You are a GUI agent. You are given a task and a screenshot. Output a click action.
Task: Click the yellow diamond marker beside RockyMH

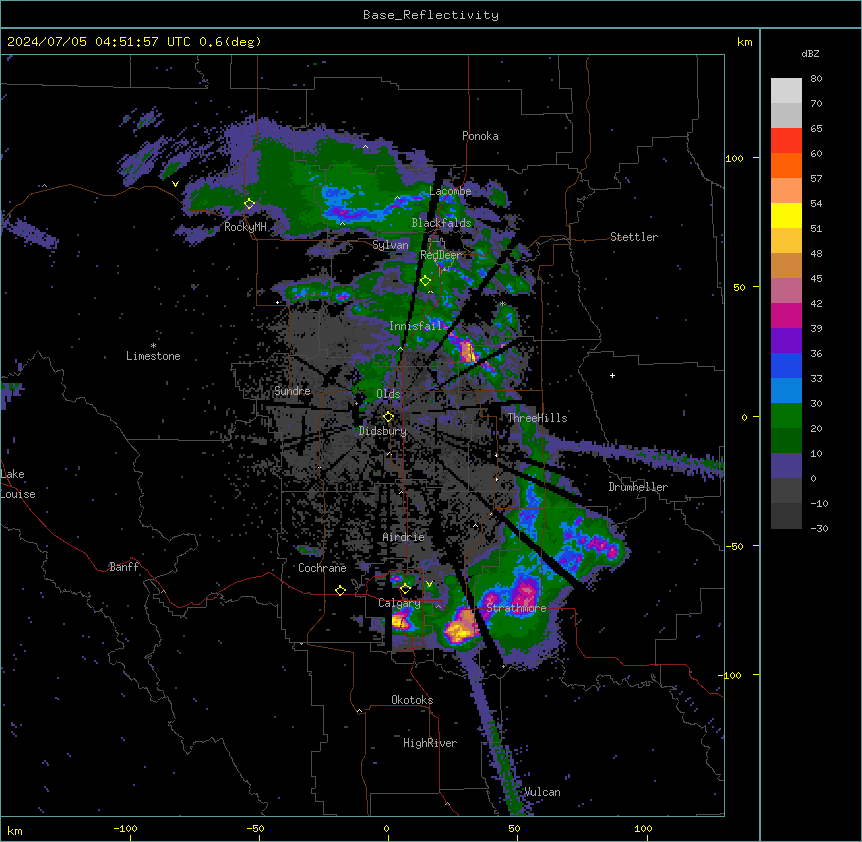(x=249, y=203)
